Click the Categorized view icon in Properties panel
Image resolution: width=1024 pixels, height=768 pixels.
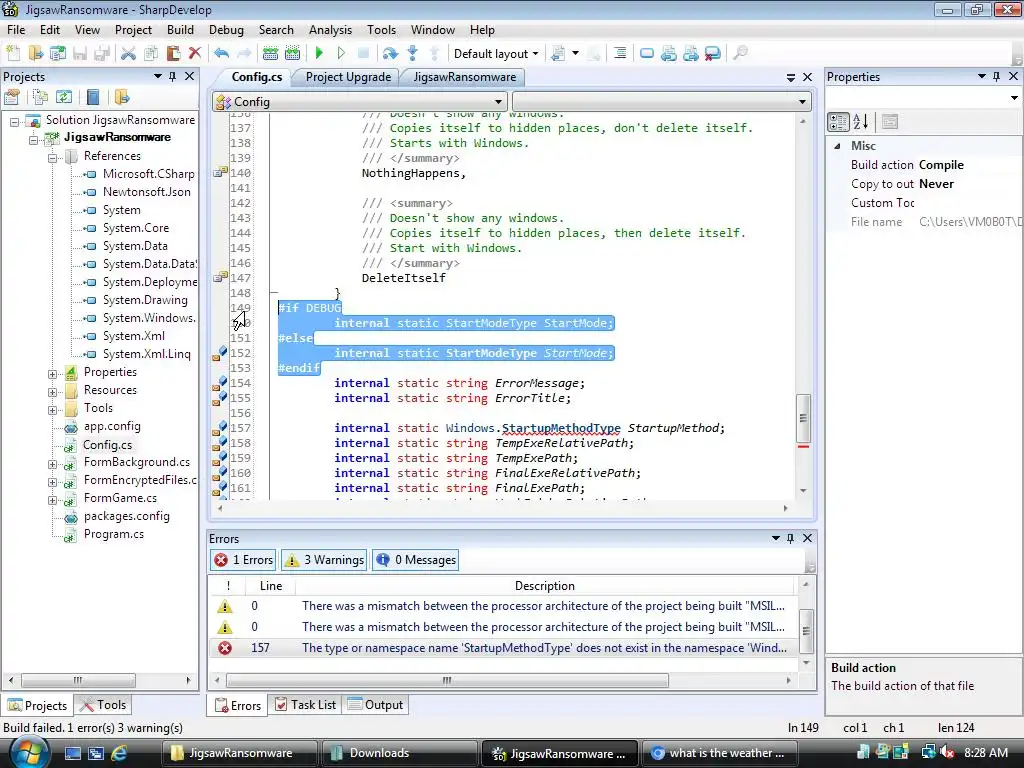click(x=838, y=121)
